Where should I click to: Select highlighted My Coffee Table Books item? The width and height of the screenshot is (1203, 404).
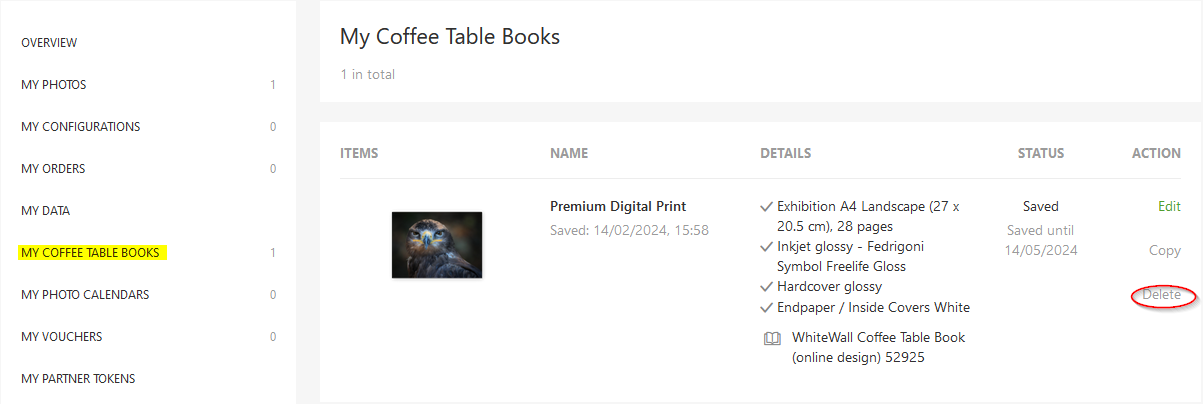pyautogui.click(x=92, y=253)
